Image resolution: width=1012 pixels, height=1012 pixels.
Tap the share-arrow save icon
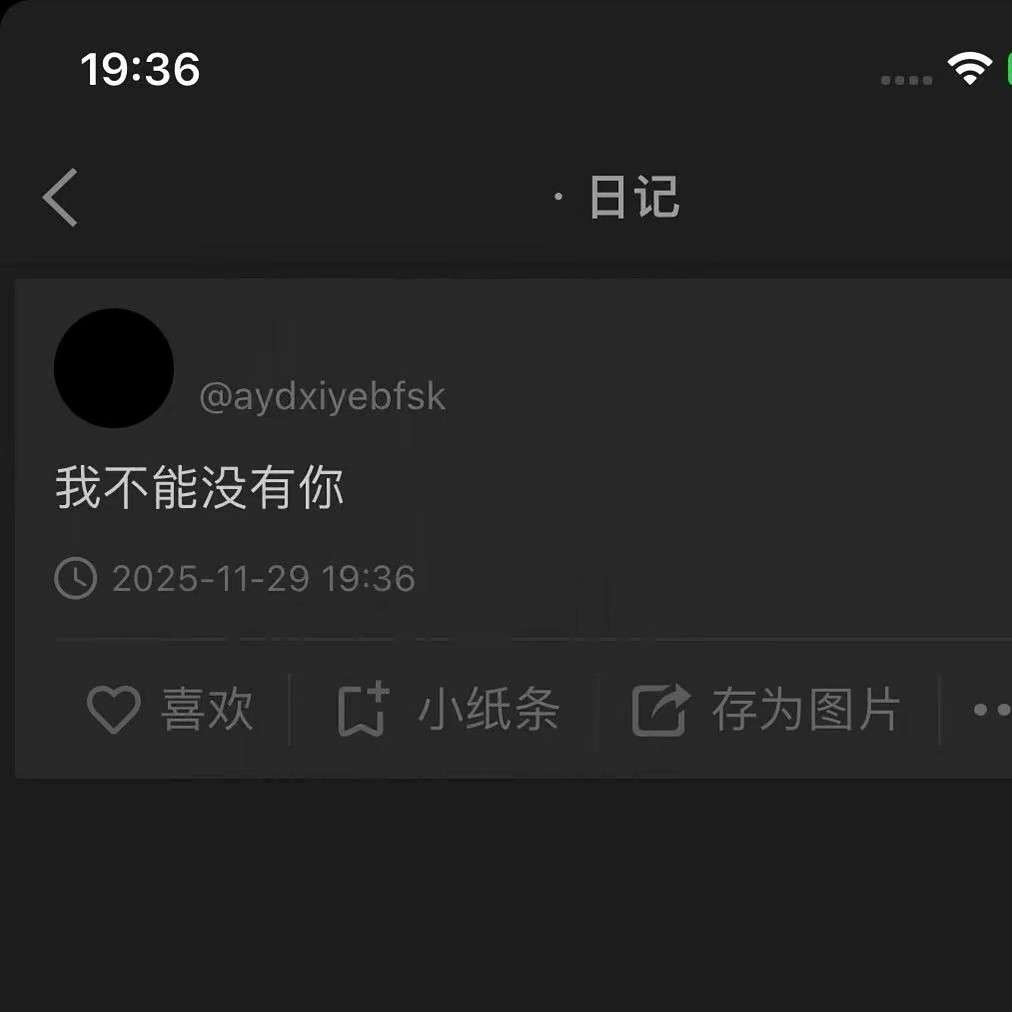click(661, 709)
